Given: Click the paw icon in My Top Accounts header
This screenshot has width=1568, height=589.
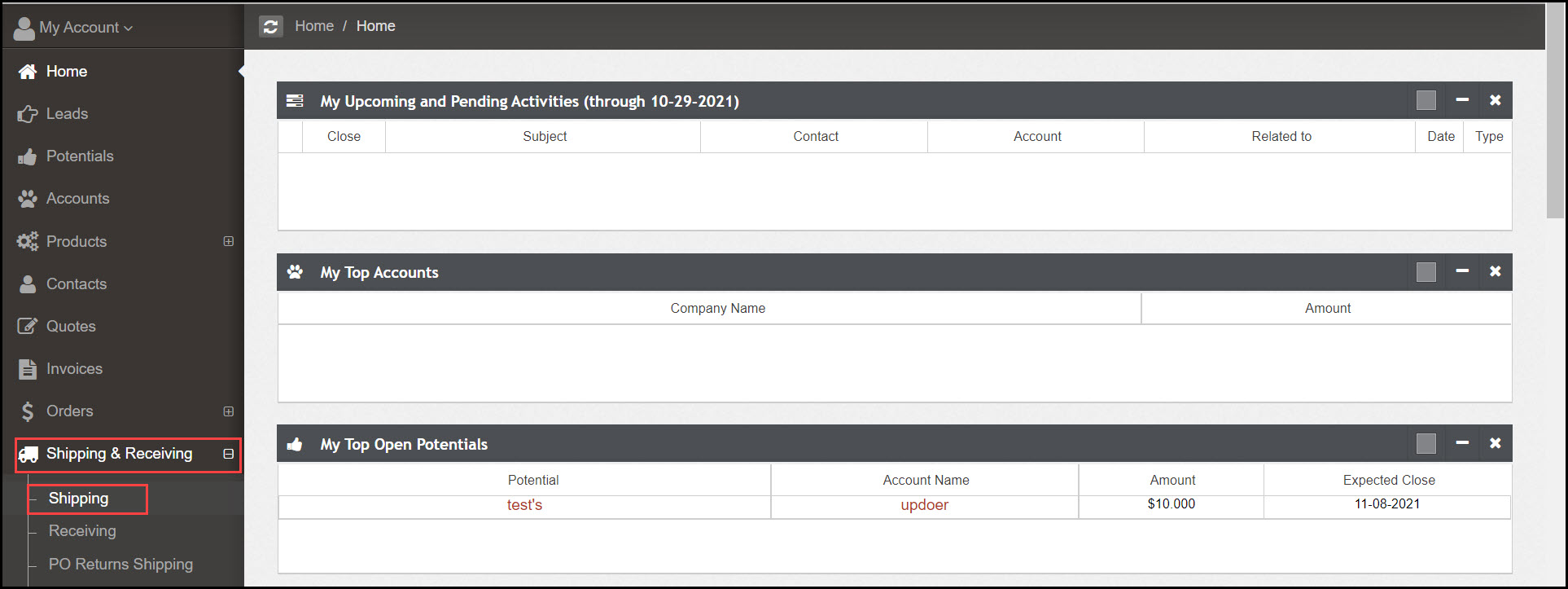Looking at the screenshot, I should 295,272.
